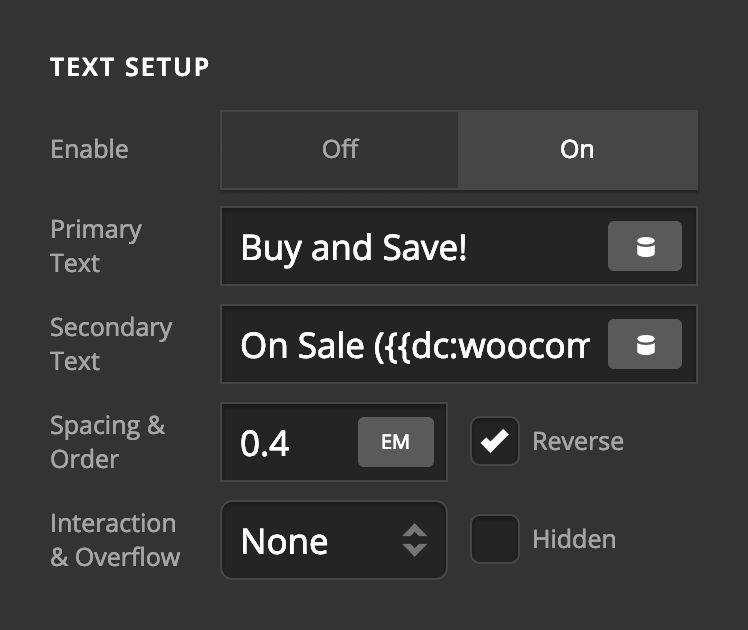Check the Hidden checkbox

[x=495, y=540]
